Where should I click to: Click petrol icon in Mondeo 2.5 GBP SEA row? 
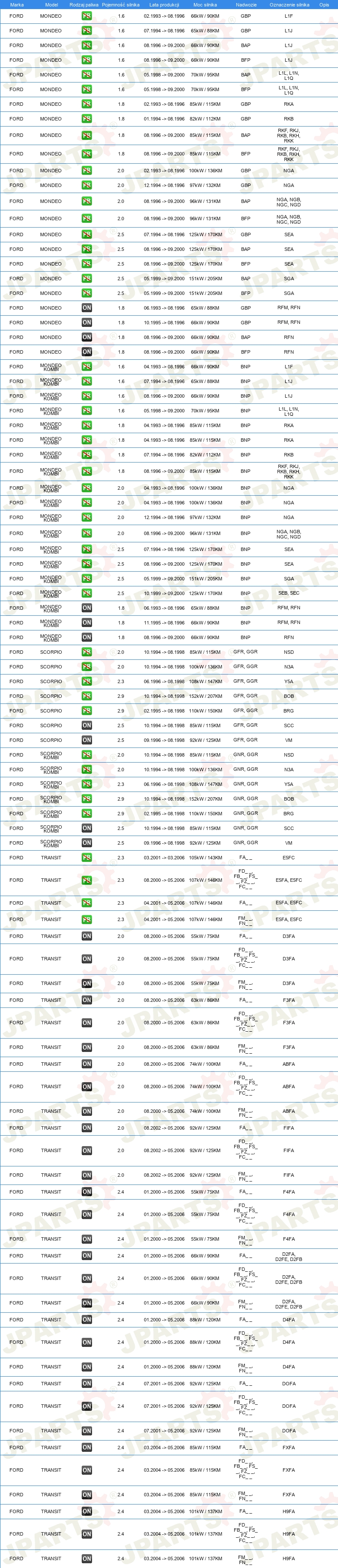[86, 234]
